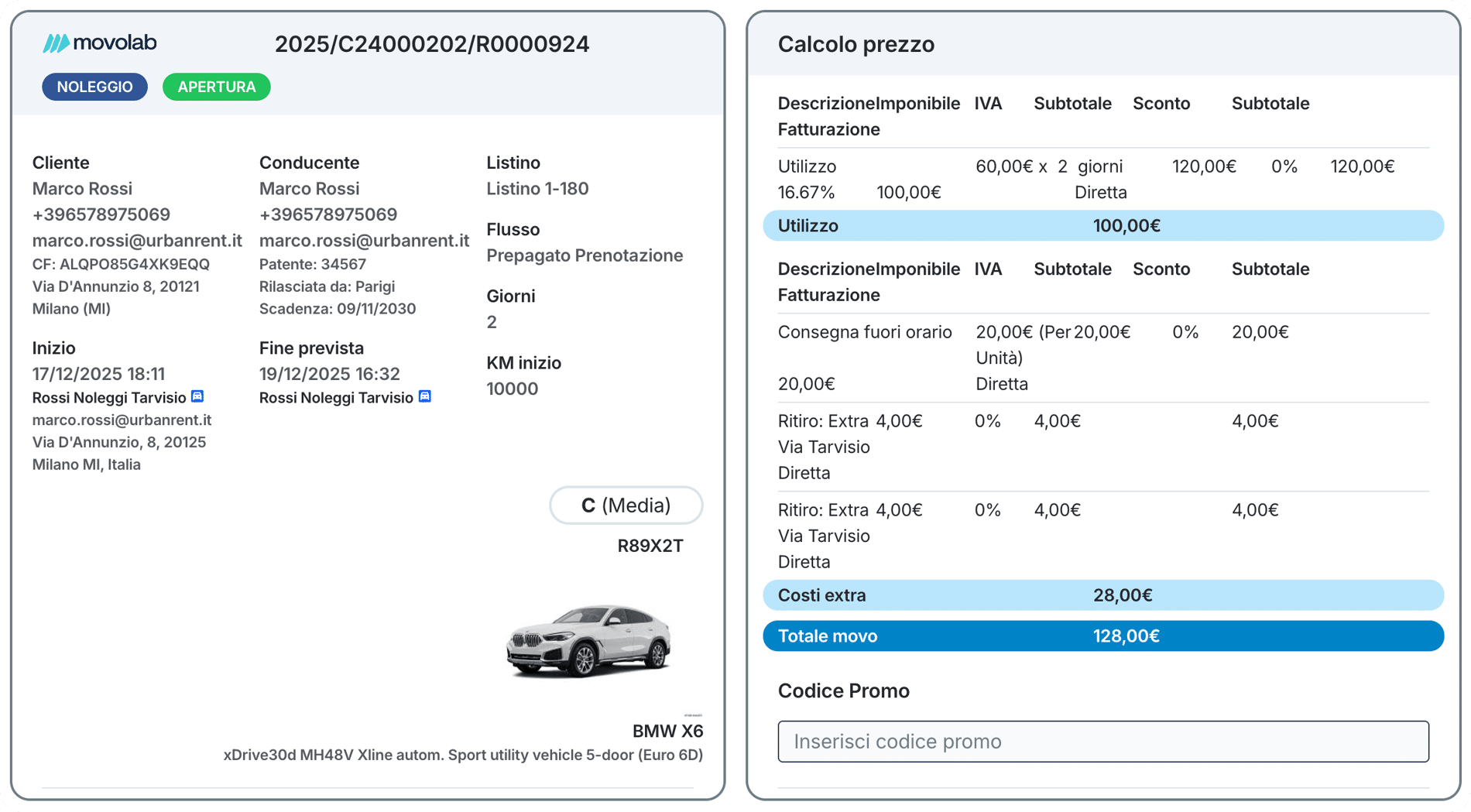This screenshot has width=1471, height=812.
Task: Click the Consegna fuori orario row
Action: (x=865, y=332)
